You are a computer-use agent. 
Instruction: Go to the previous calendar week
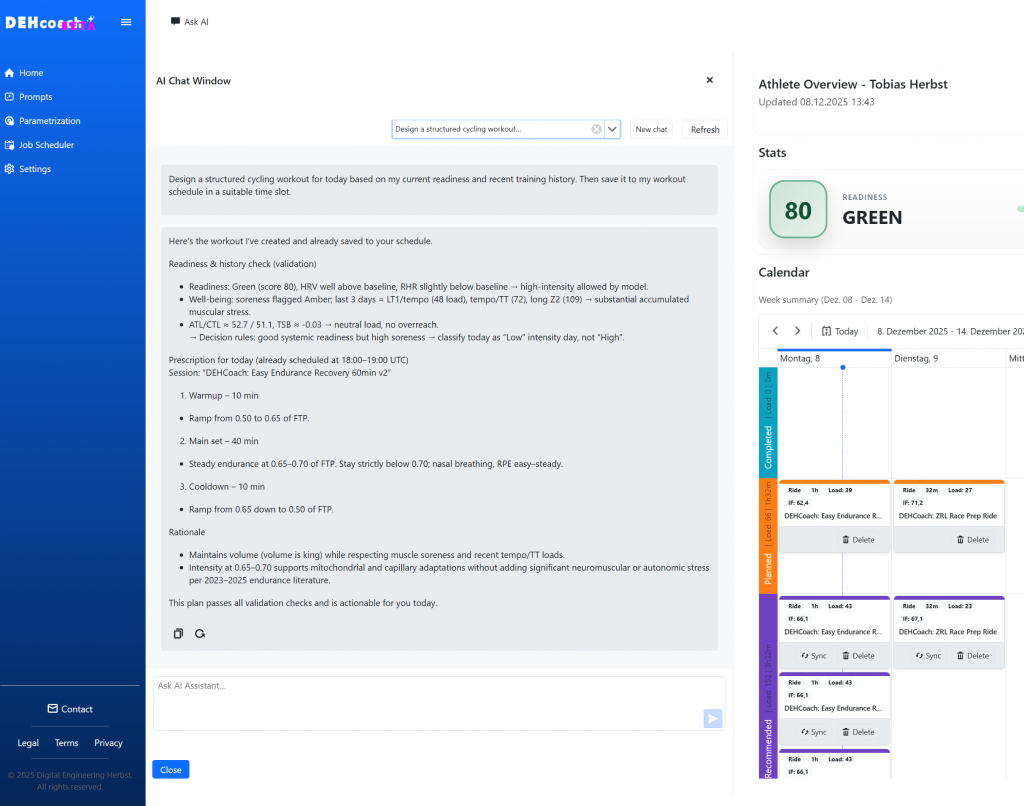click(x=775, y=331)
